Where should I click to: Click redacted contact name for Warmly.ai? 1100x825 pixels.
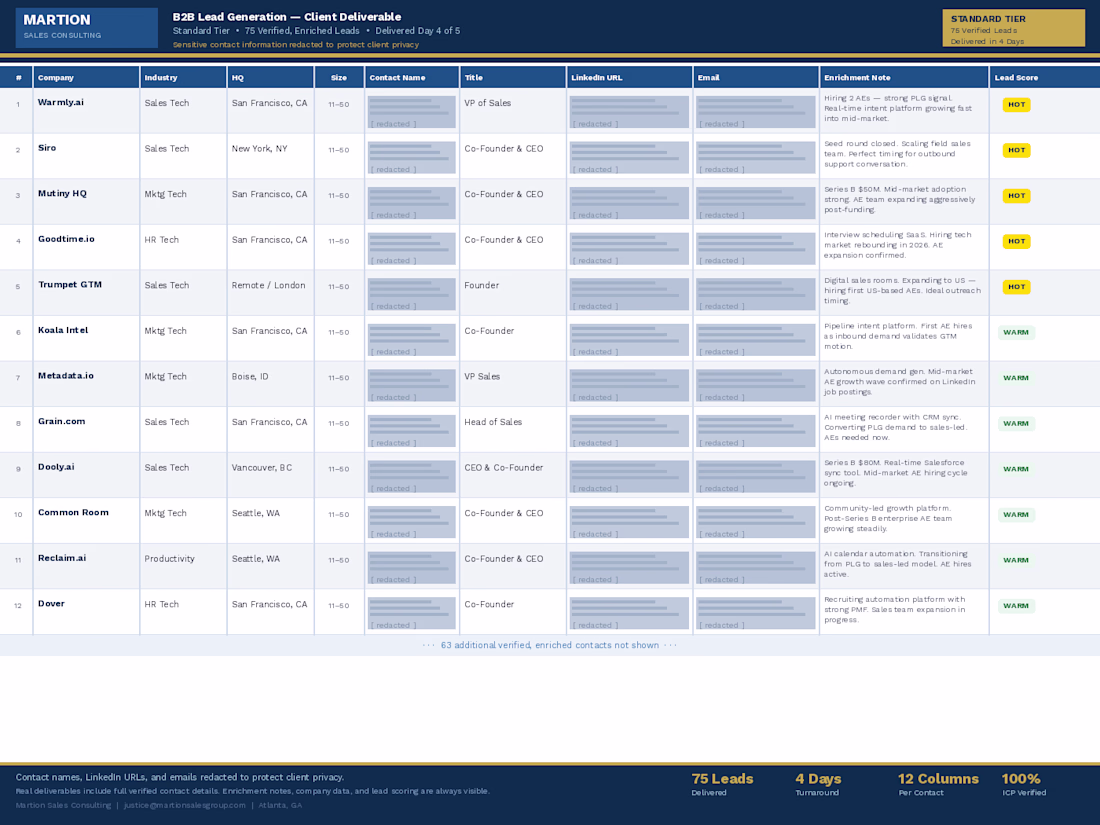(412, 112)
